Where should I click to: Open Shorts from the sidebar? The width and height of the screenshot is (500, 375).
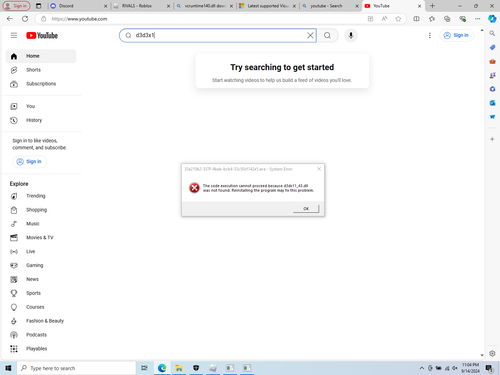[41, 70]
